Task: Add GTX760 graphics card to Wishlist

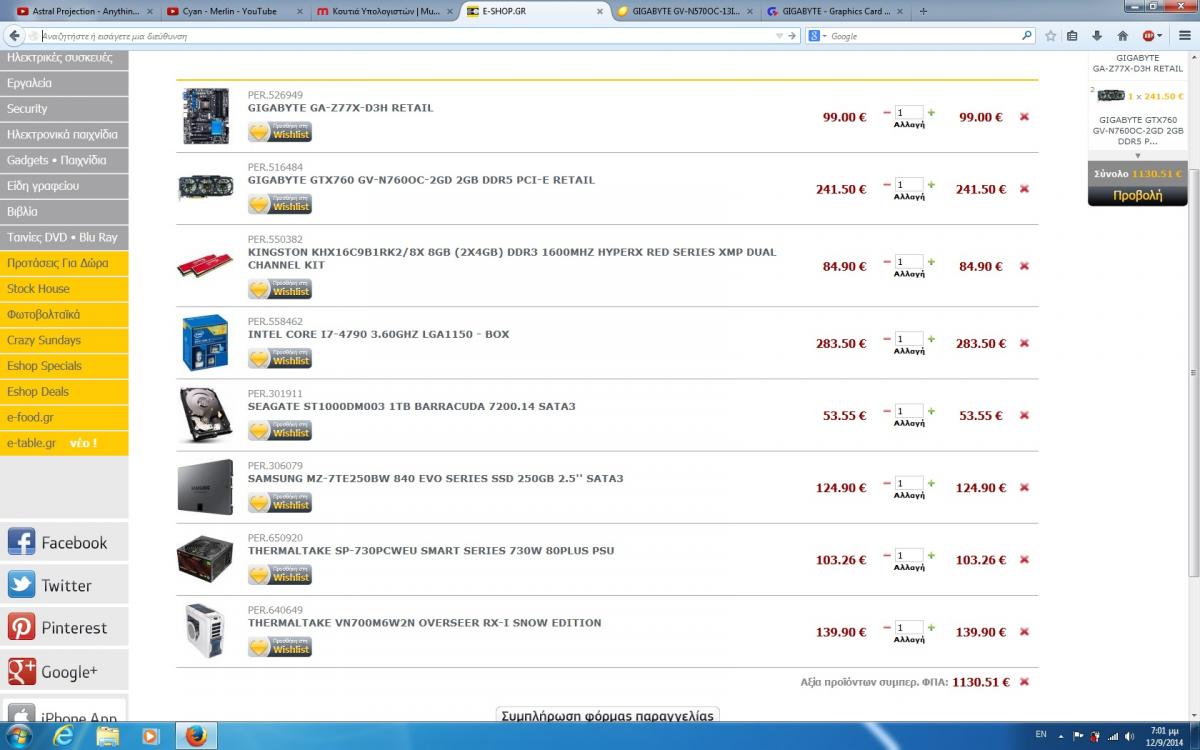Action: 280,204
